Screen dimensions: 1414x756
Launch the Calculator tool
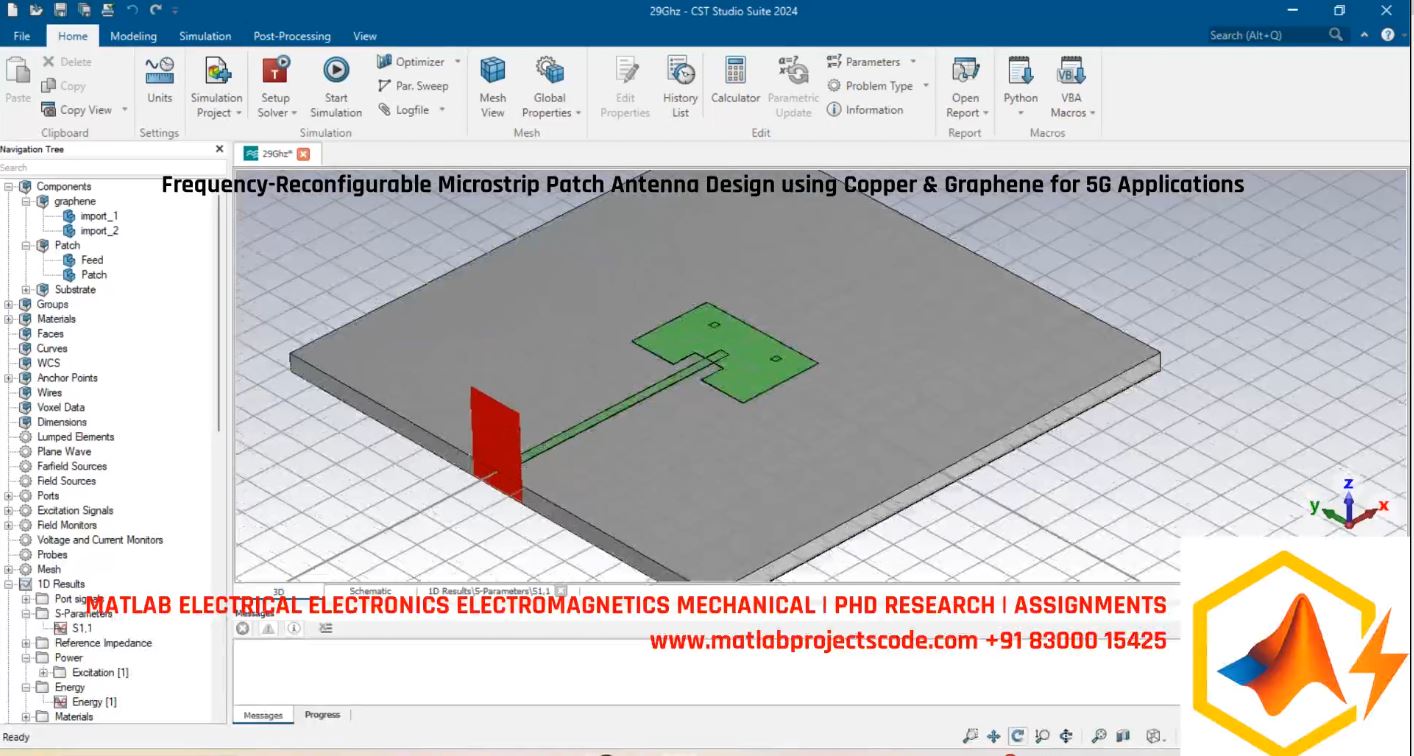tap(736, 81)
